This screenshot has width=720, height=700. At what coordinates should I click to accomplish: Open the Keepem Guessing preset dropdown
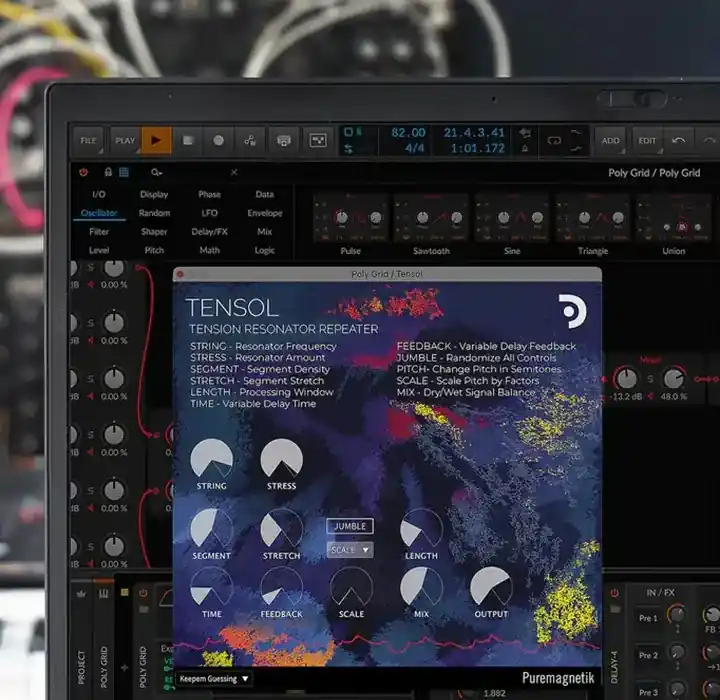(214, 678)
